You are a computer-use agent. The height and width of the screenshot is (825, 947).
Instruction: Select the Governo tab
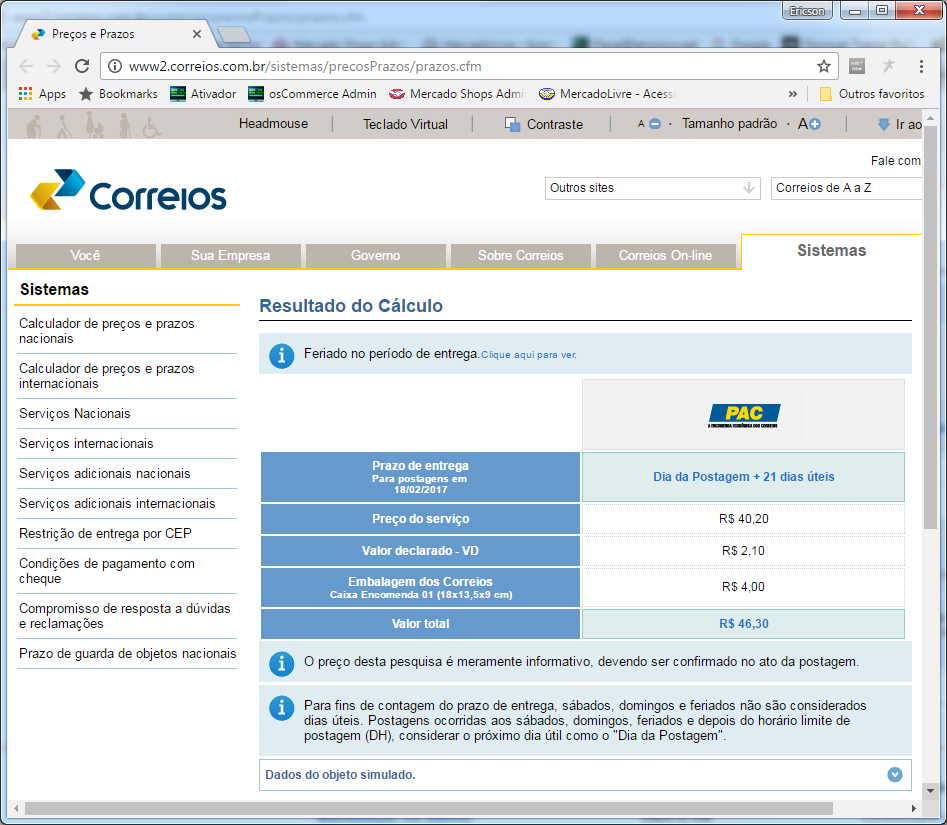(x=376, y=255)
